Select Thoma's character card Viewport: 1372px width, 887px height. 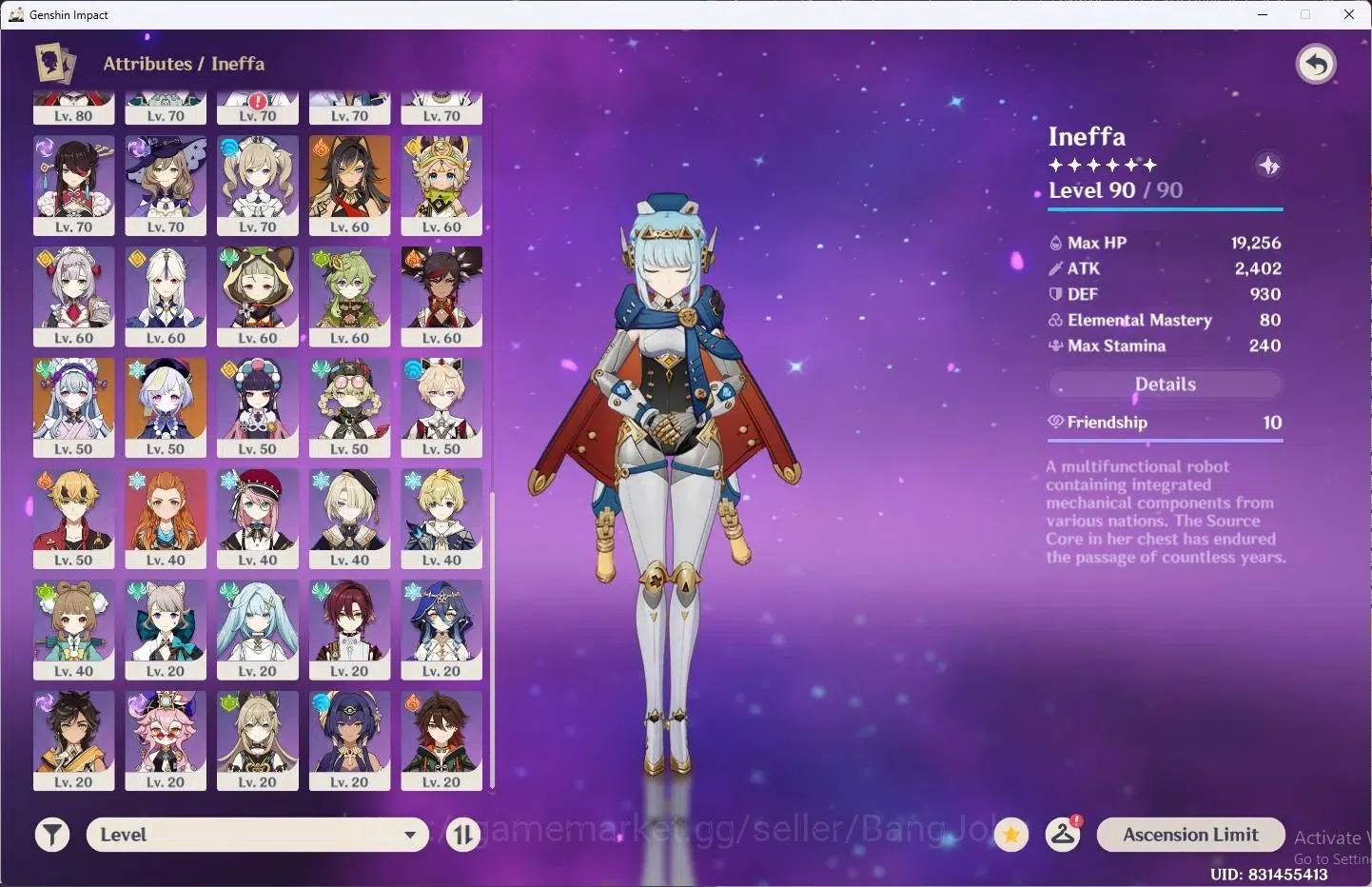74,519
